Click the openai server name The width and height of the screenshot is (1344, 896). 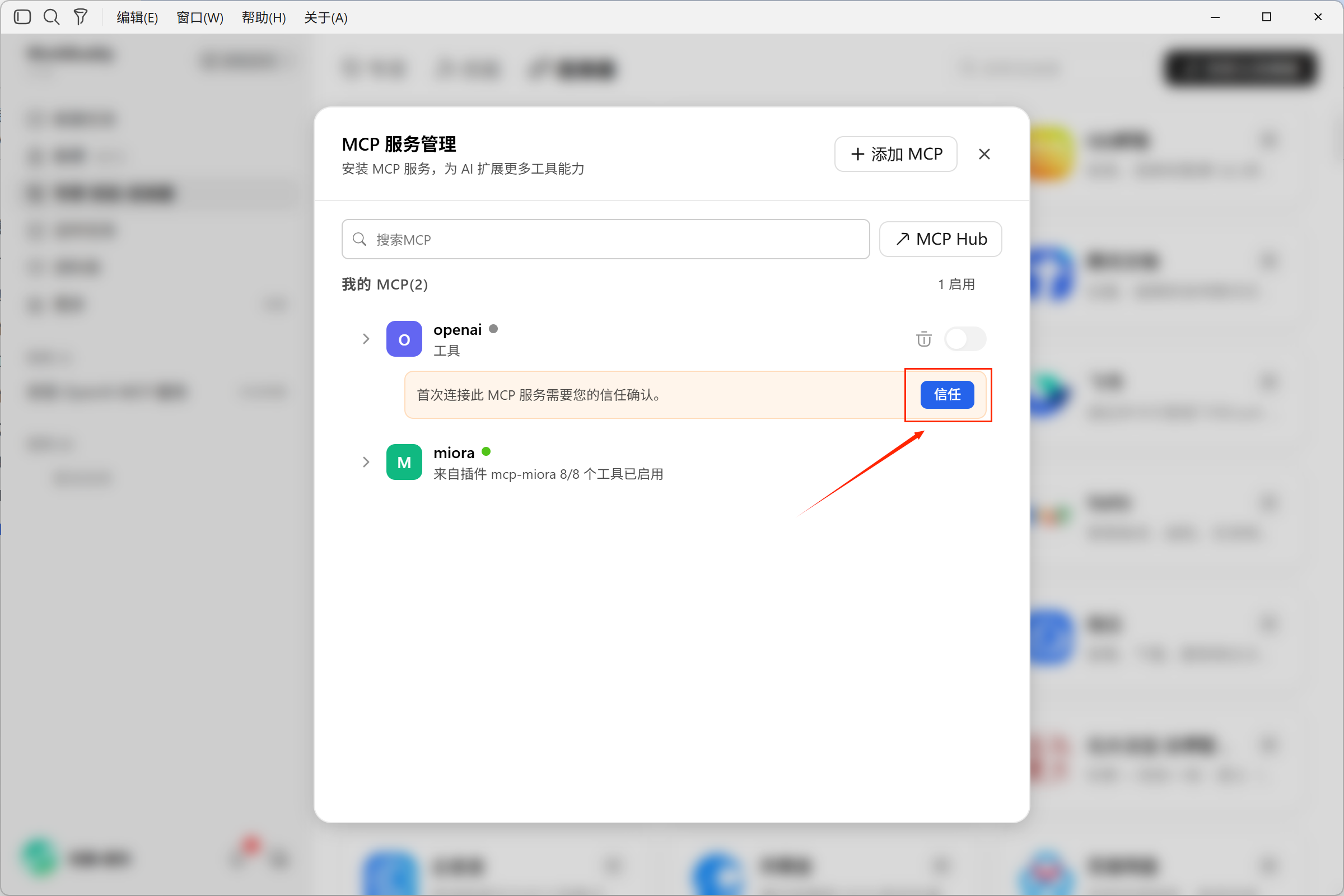point(457,330)
